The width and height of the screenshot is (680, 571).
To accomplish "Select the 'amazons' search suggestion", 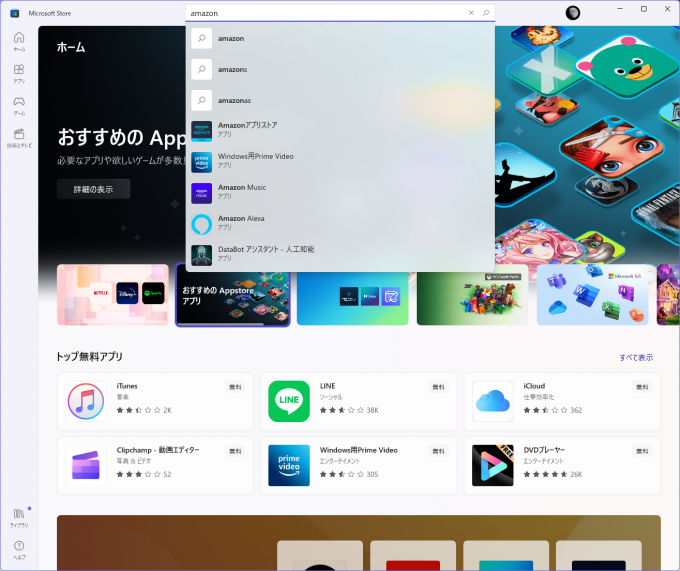I will coord(340,69).
